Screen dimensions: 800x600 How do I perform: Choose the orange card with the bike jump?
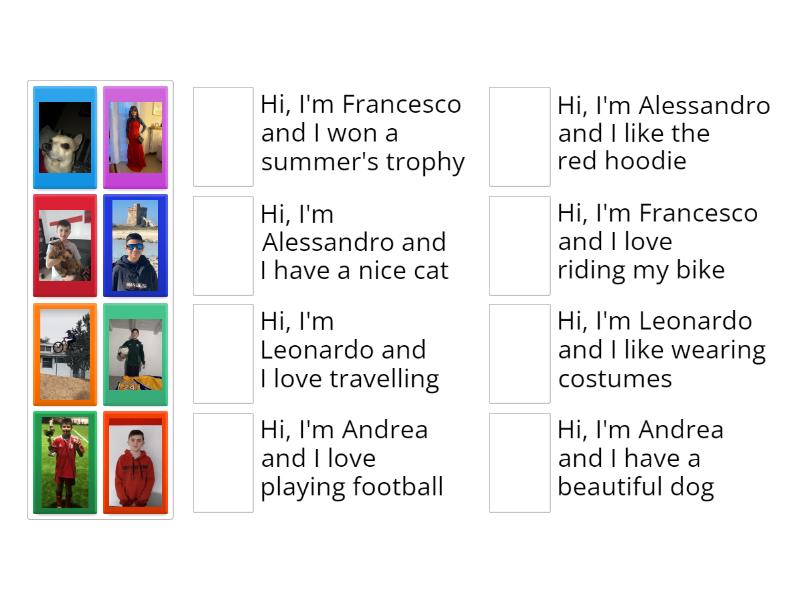[x=65, y=354]
